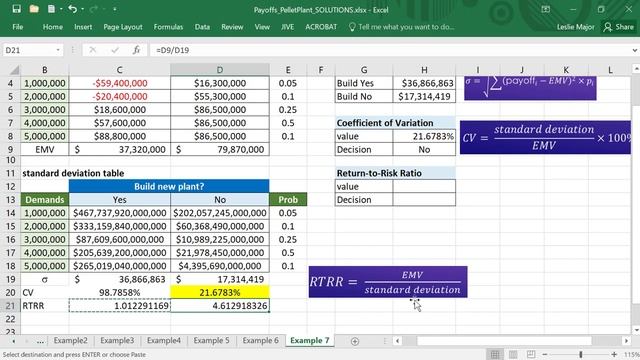Open the File menu
640x360 pixels.
click(18, 27)
